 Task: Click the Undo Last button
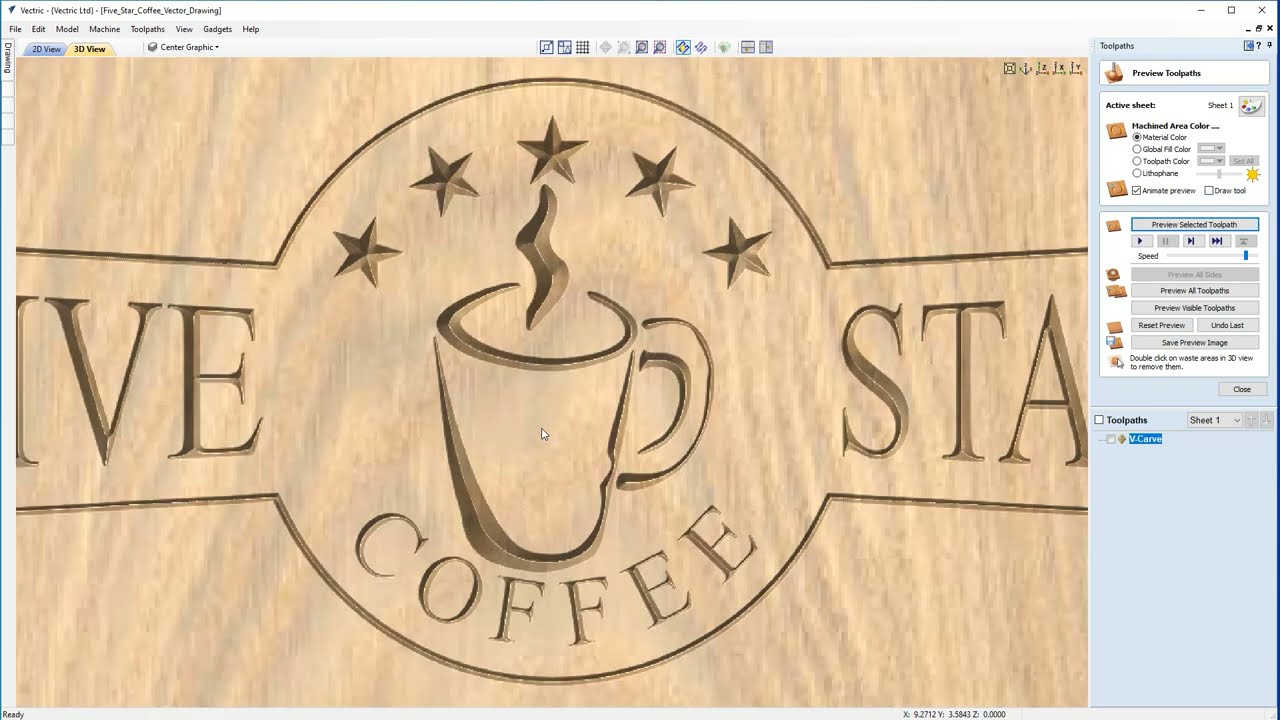point(1227,325)
